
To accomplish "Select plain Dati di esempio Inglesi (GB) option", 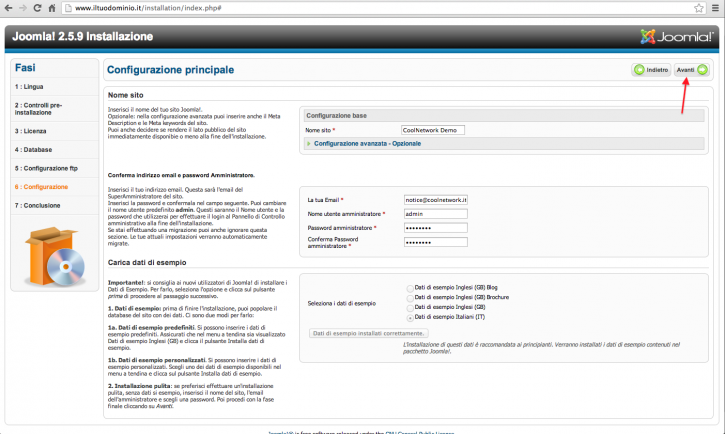I will click(x=410, y=308).
